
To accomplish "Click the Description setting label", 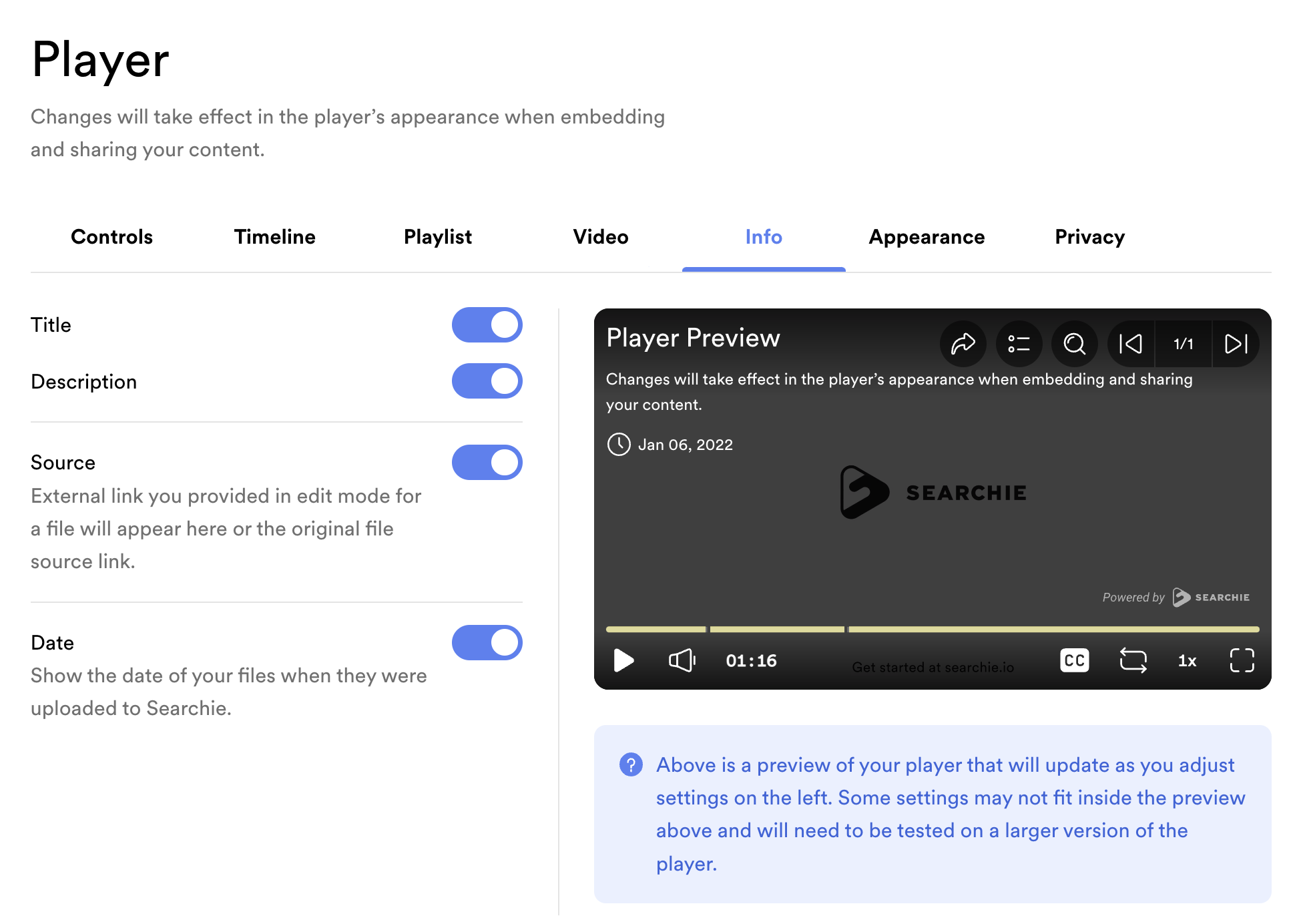I will coord(83,382).
